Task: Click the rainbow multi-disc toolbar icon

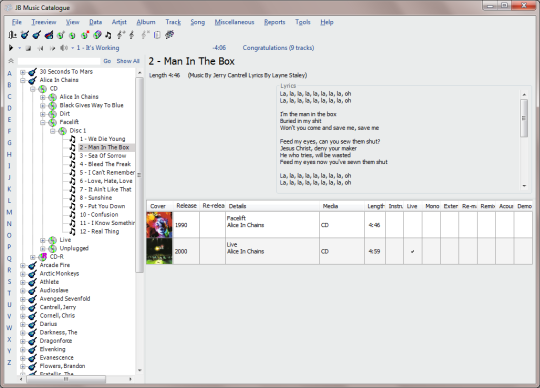Action: (97, 35)
